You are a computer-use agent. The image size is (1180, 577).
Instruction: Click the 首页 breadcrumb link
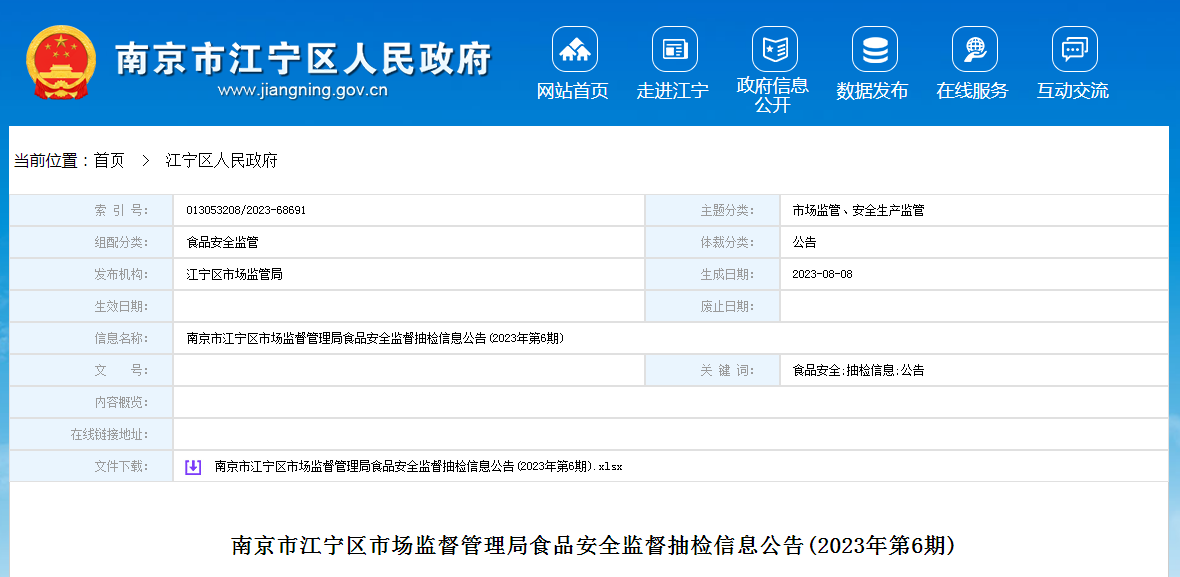click(x=109, y=160)
